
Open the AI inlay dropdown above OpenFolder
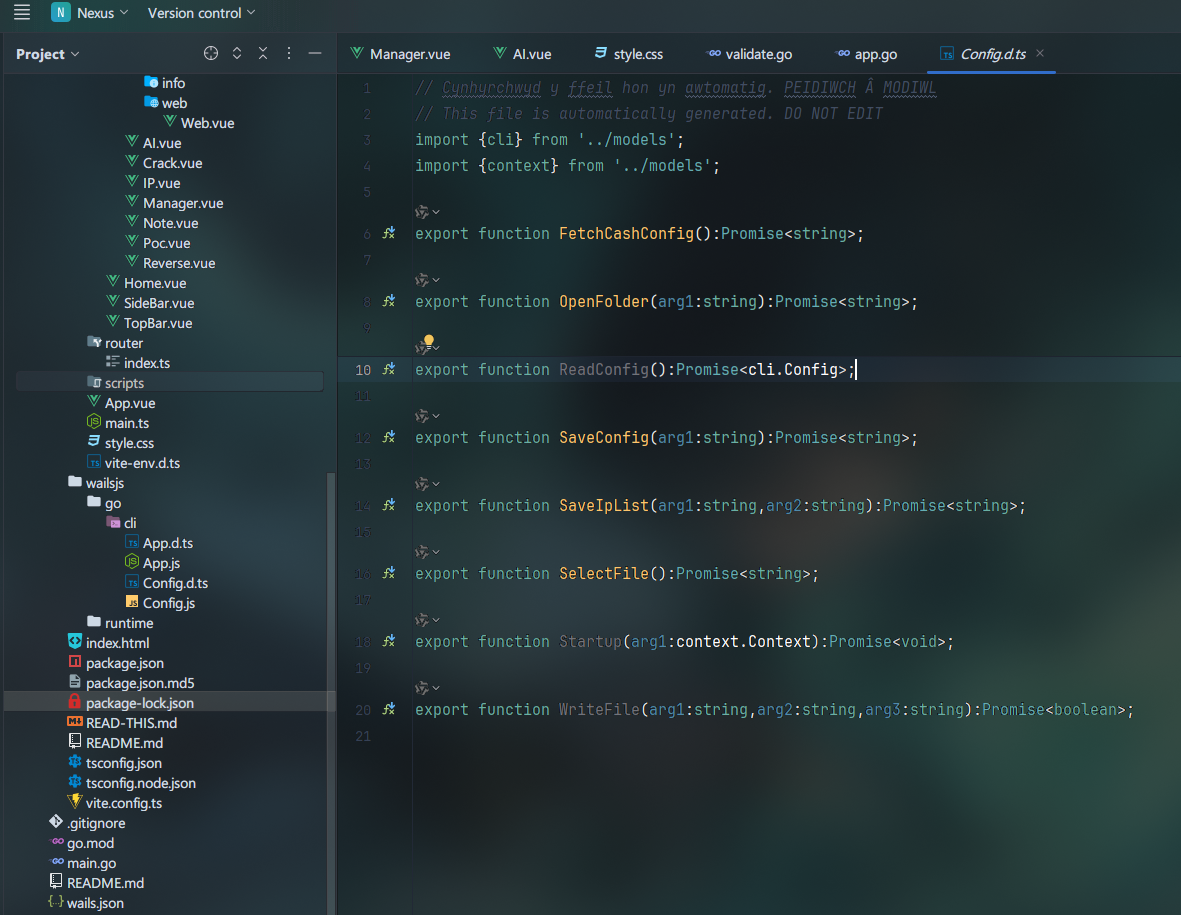(x=427, y=280)
